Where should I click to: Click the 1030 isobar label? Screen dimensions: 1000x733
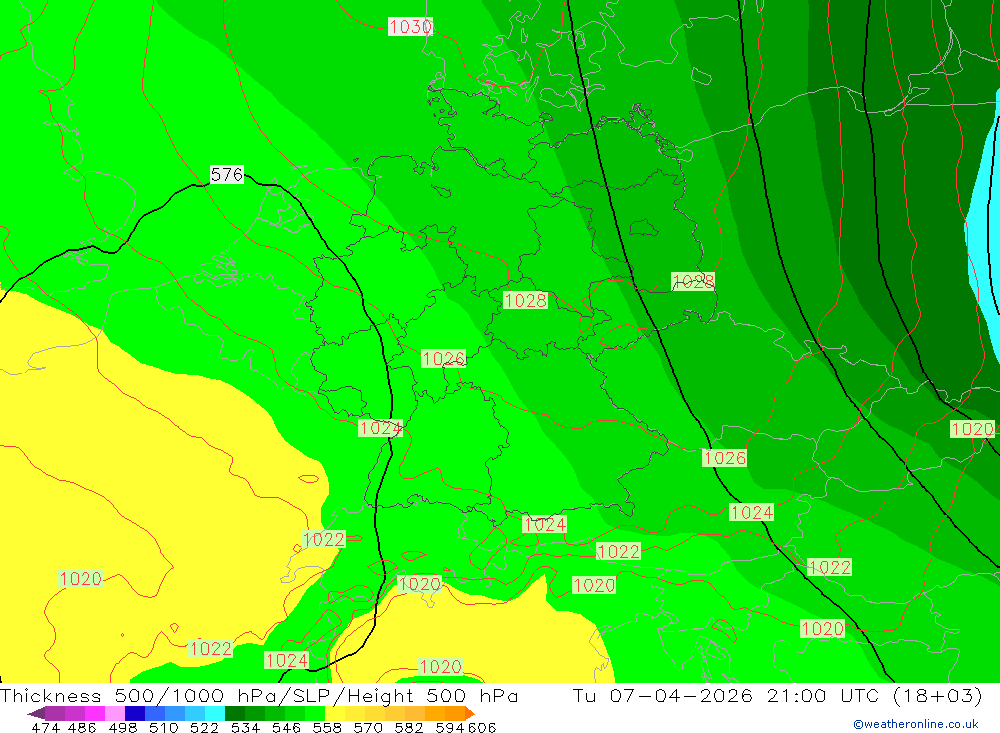point(410,27)
